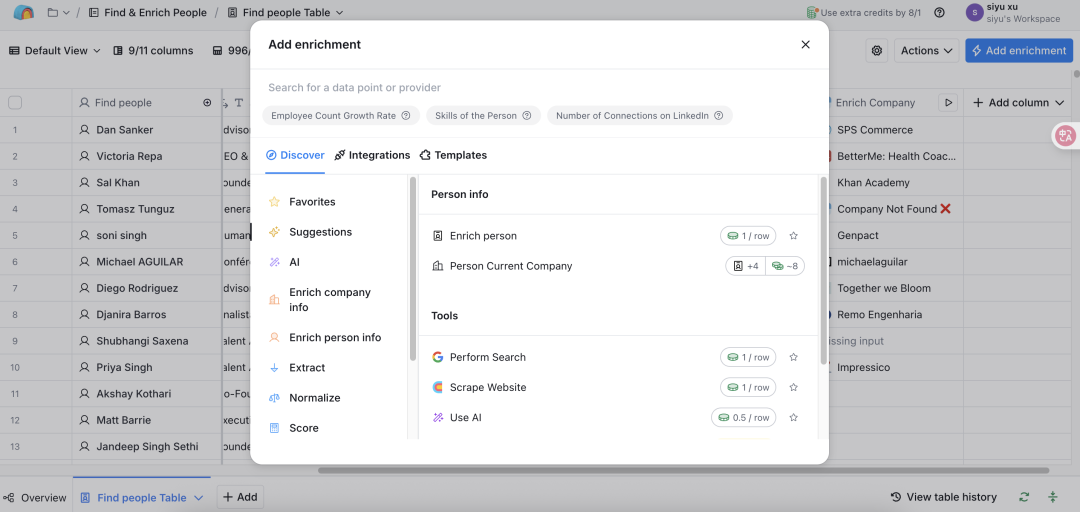Screen dimensions: 1080x512
Task: Click the run play icon beside Enrich Company
Action: pyautogui.click(x=949, y=103)
